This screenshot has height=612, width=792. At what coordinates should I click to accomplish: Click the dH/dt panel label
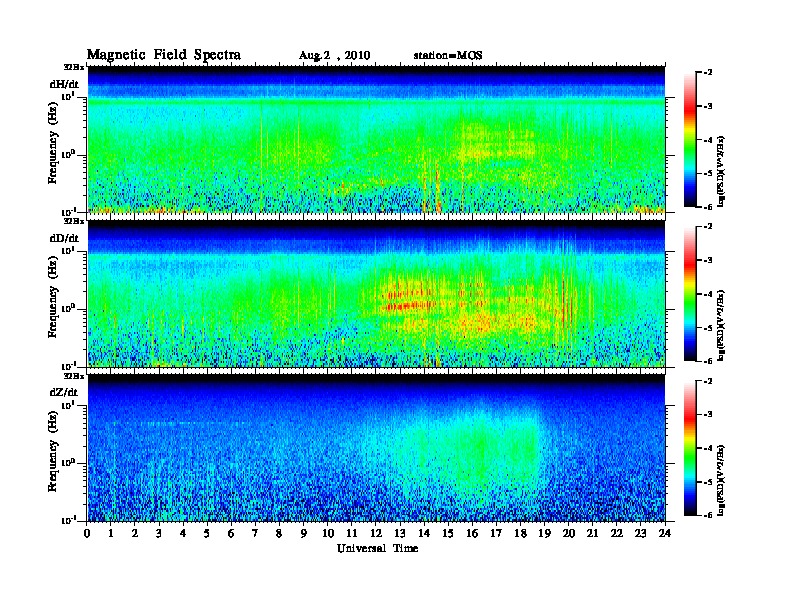[64, 84]
